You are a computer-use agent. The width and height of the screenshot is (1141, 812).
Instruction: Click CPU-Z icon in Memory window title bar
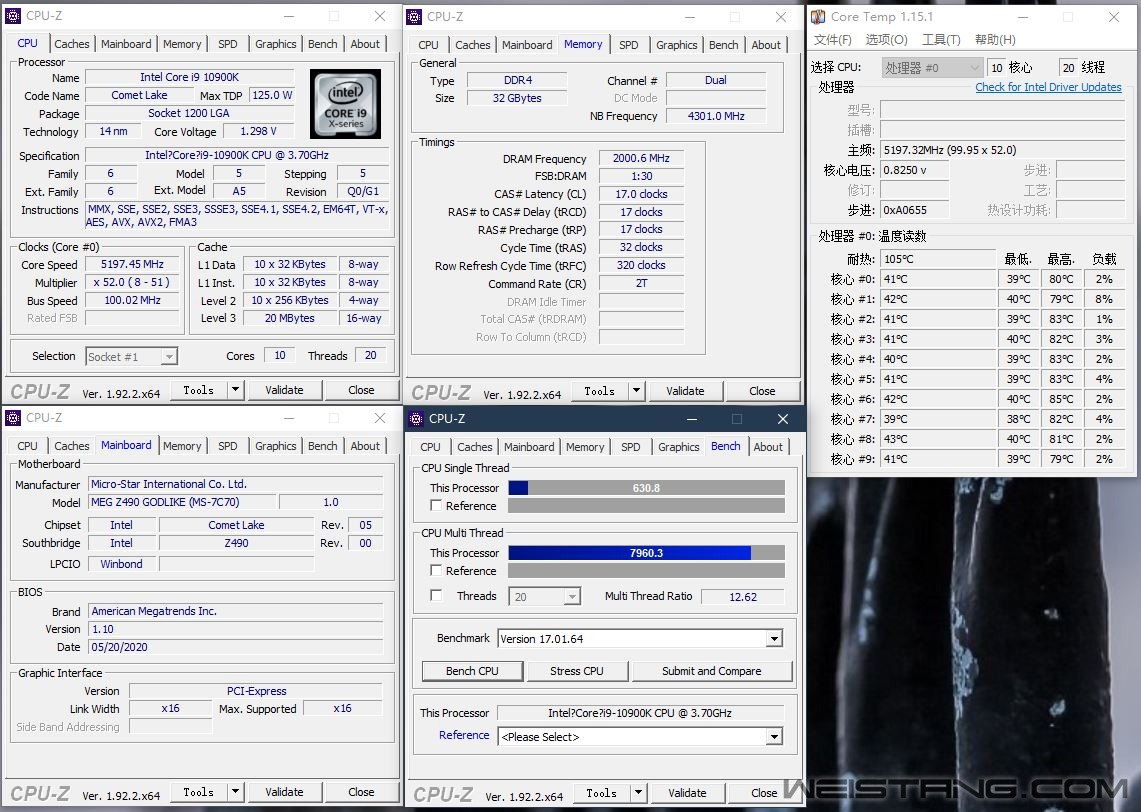click(x=414, y=16)
